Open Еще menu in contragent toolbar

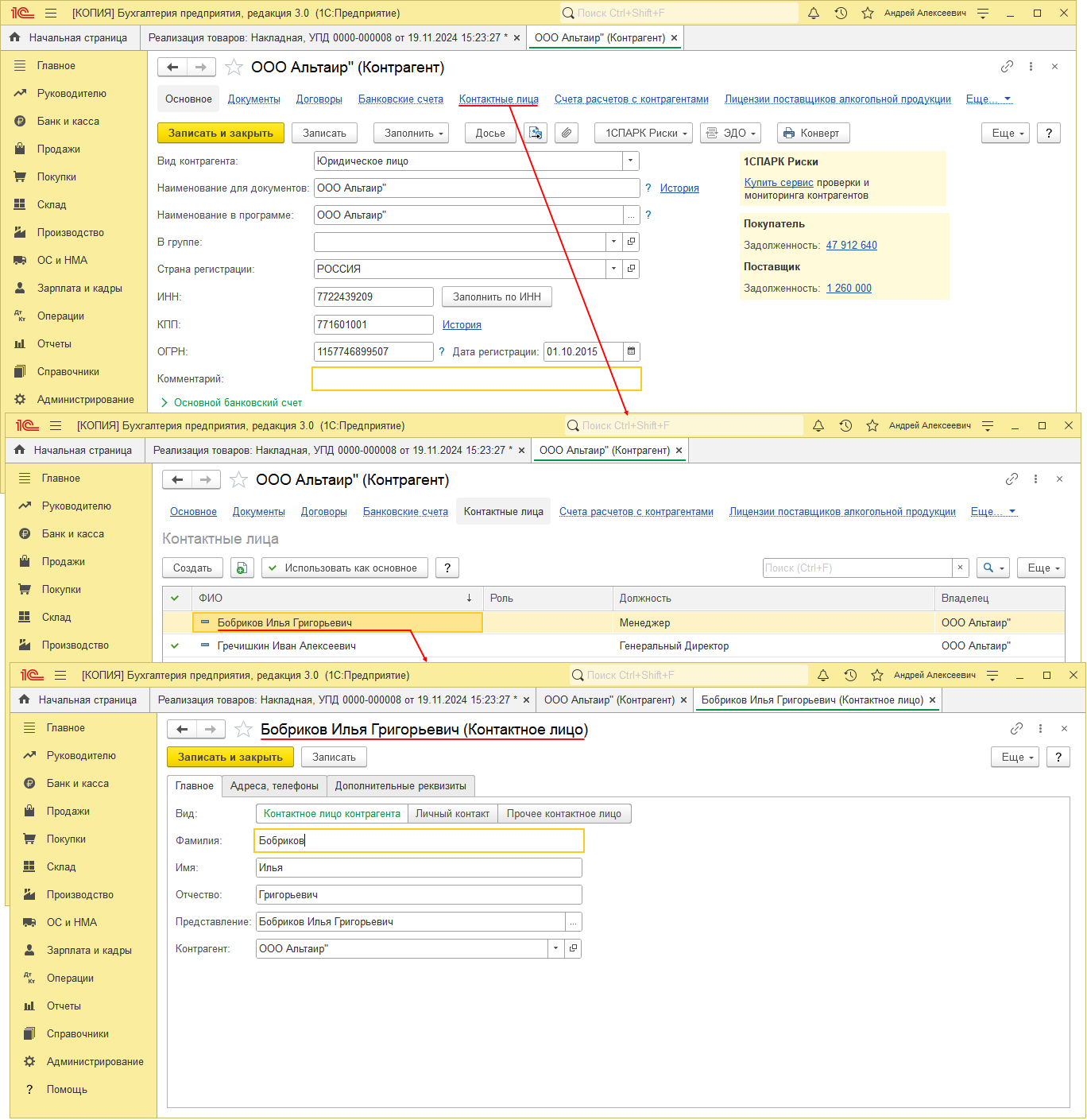coord(1006,133)
